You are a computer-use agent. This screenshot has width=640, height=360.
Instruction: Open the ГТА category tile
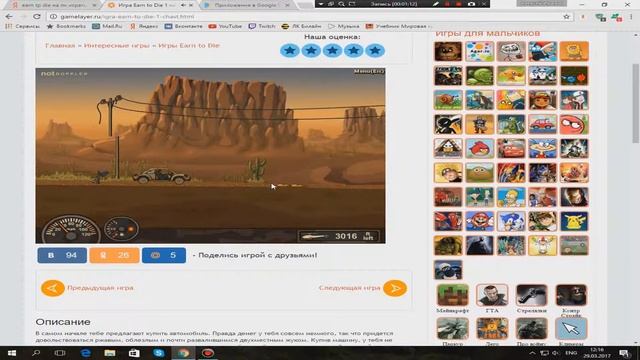(x=492, y=296)
